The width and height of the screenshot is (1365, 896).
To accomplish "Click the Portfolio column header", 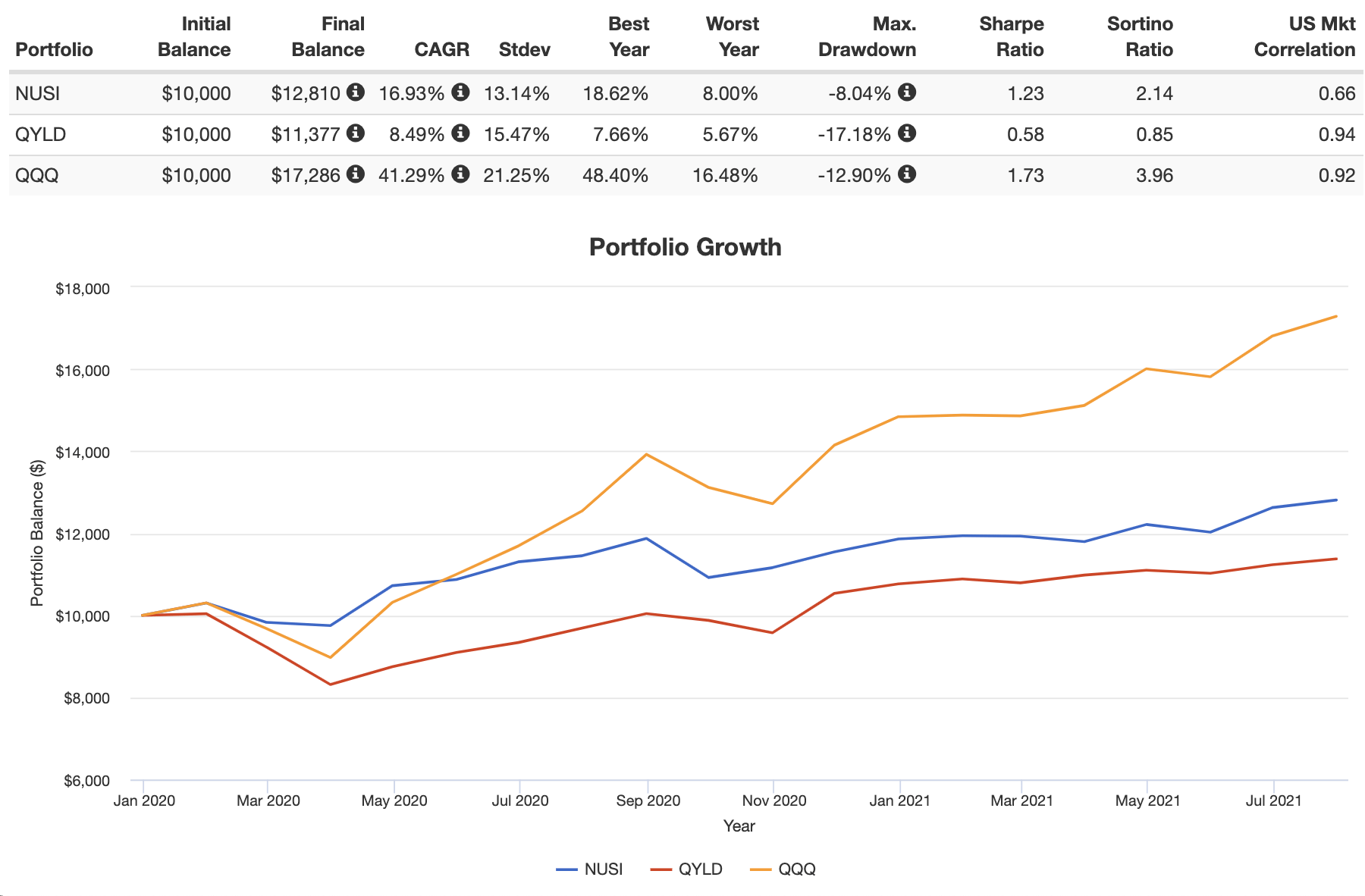I will (54, 50).
